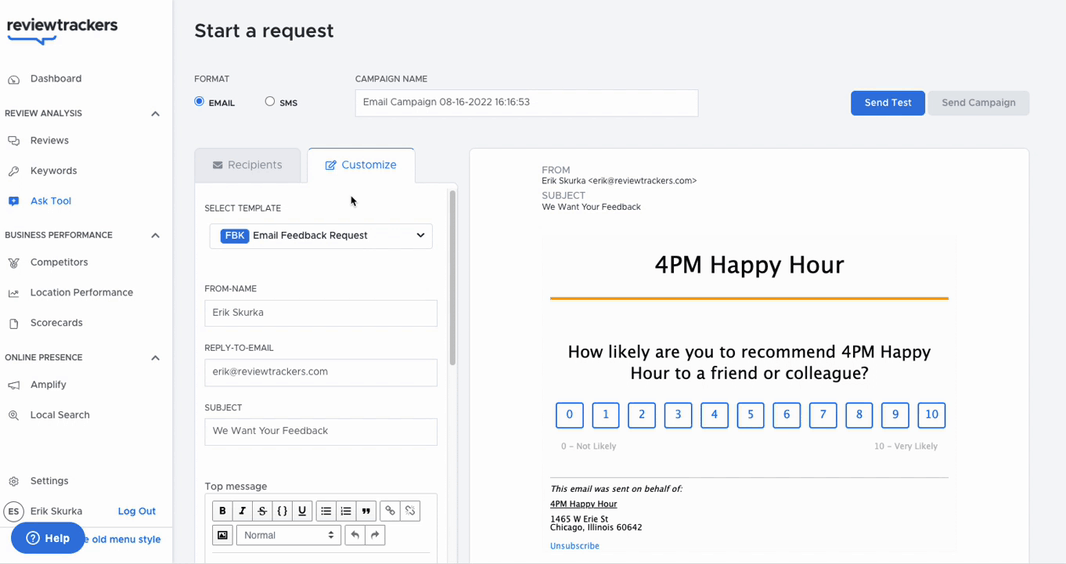This screenshot has height=564, width=1066.
Task: Click the Campaign Name input field
Action: 526,103
